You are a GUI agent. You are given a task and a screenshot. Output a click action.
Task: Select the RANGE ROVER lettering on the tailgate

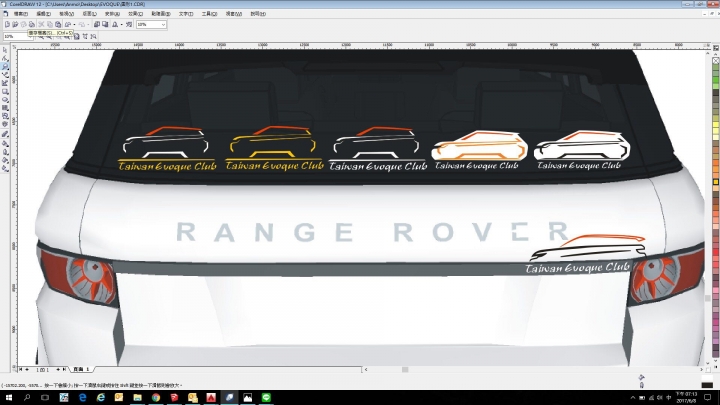[x=372, y=232]
